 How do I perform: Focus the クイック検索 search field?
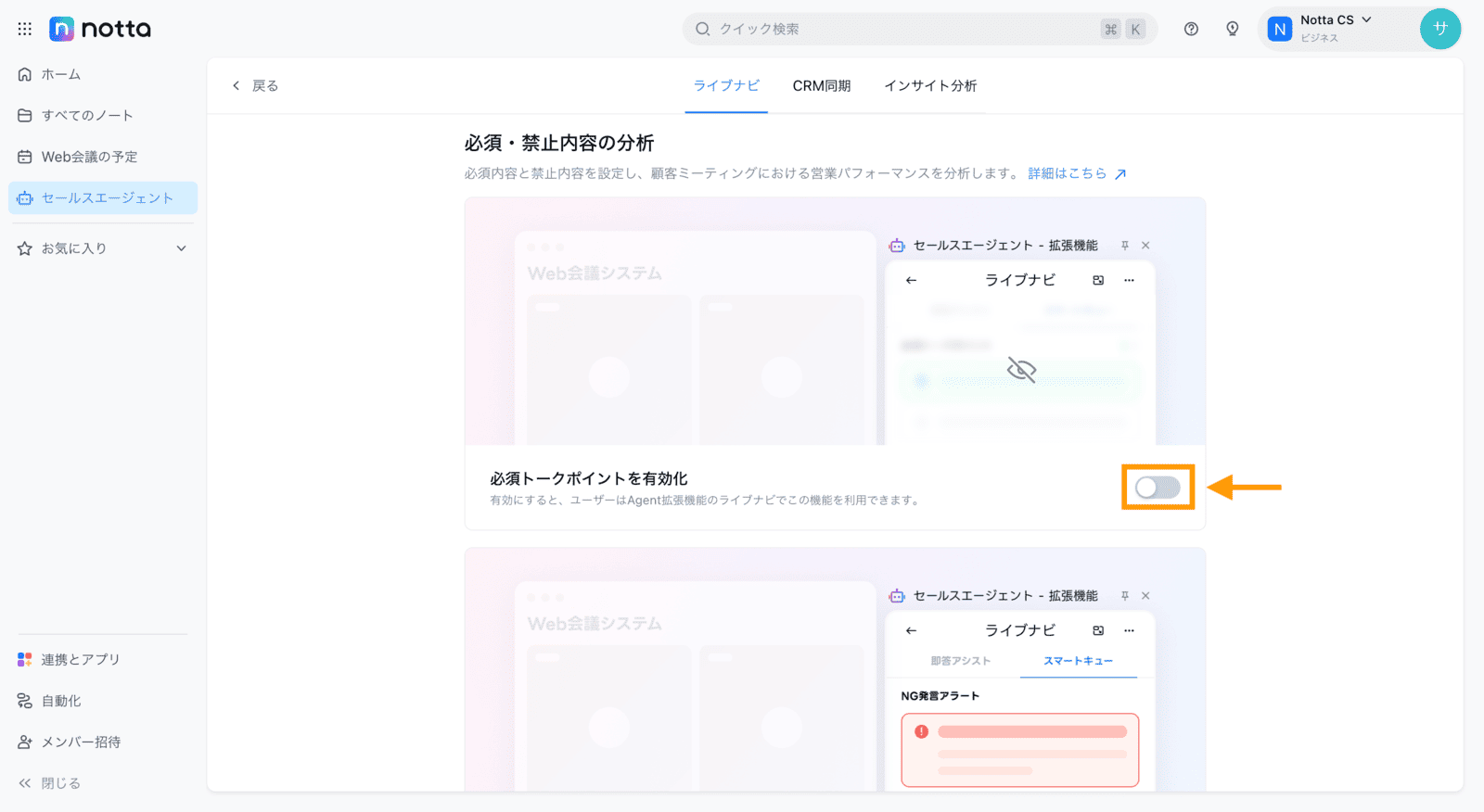920,29
